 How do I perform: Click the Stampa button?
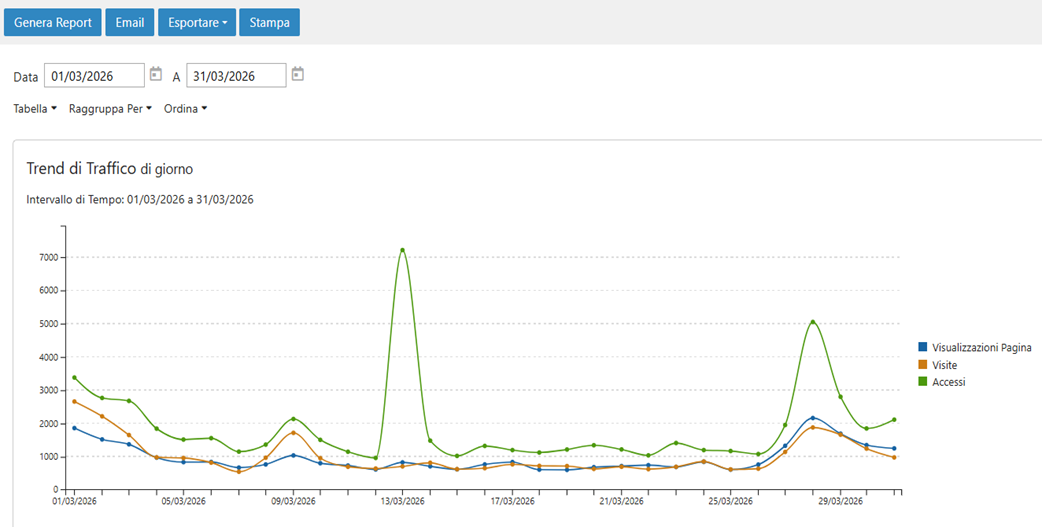pos(269,22)
